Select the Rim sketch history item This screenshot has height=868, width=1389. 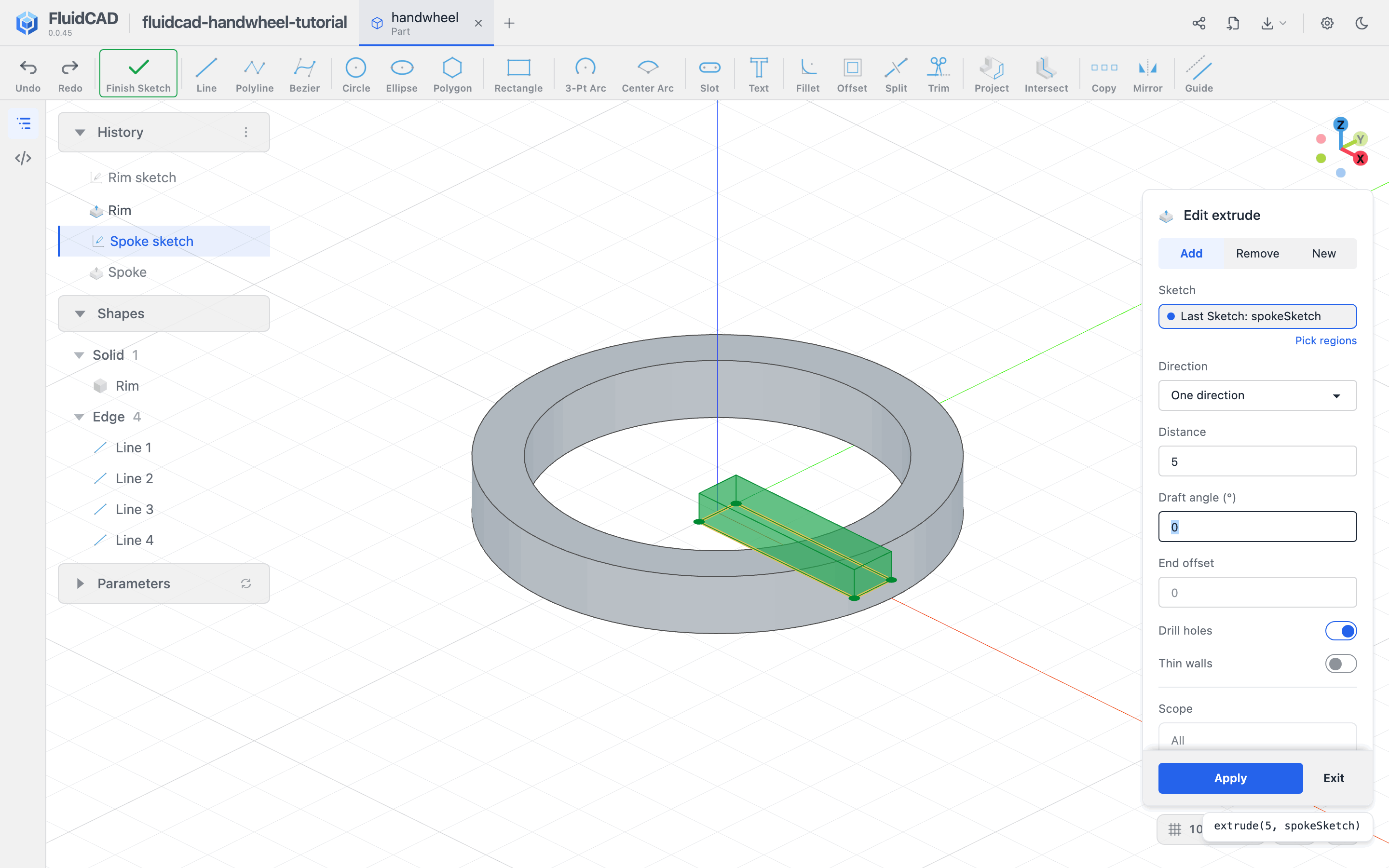(164, 177)
